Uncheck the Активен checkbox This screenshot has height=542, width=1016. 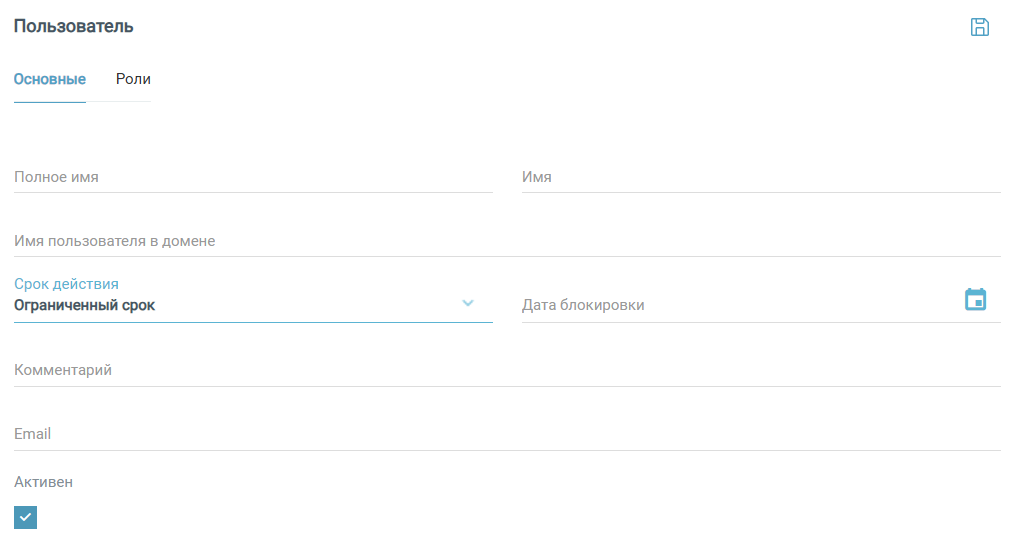coord(25,517)
